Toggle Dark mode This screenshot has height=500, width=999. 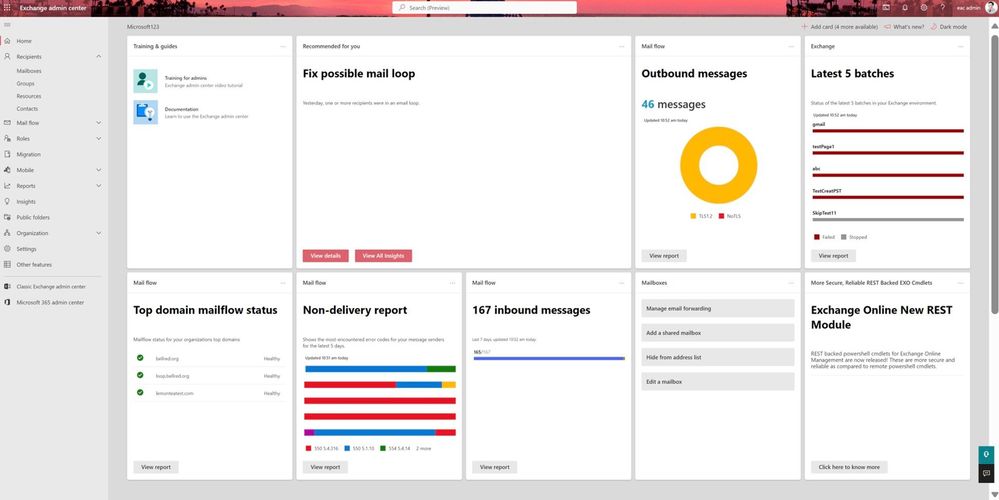949,27
